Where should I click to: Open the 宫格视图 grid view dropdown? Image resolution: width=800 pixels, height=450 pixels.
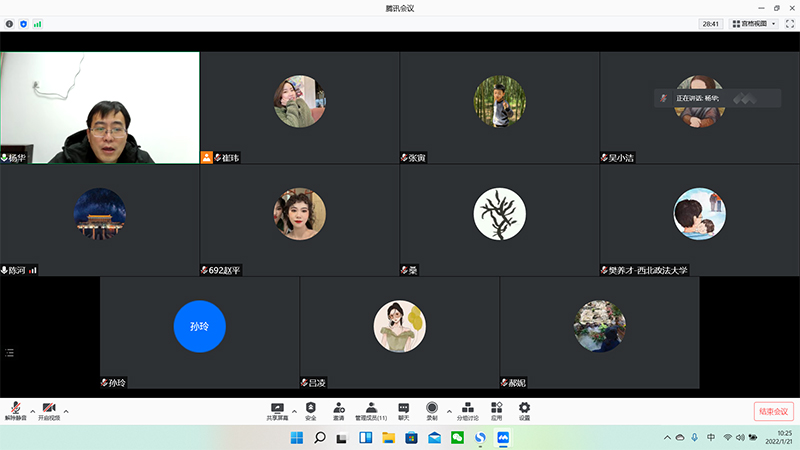pyautogui.click(x=754, y=23)
